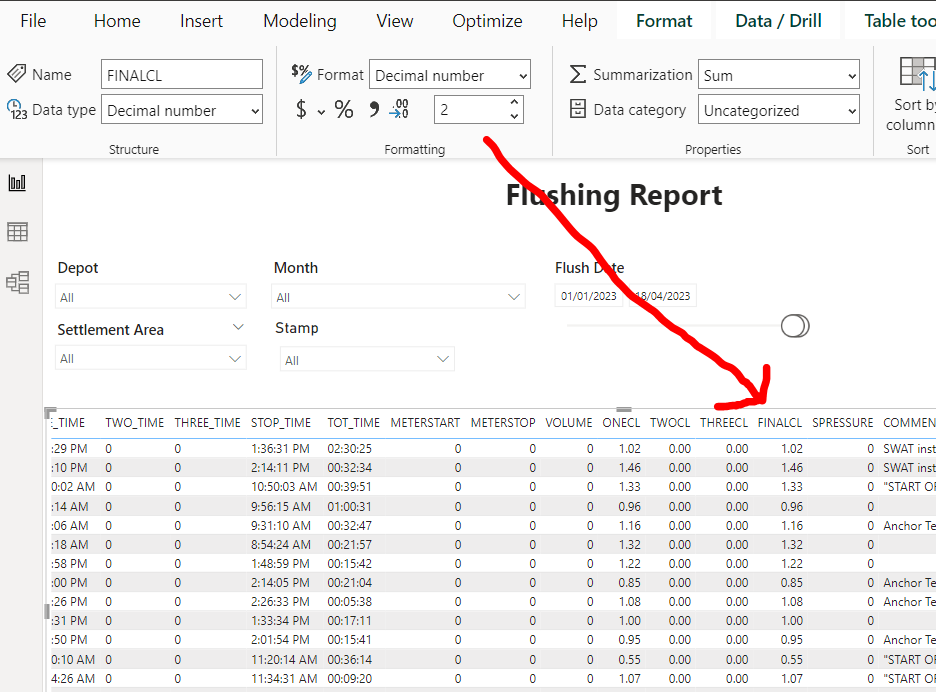Increase decimal places stepper up
Screen dimensions: 936x692
tap(515, 102)
